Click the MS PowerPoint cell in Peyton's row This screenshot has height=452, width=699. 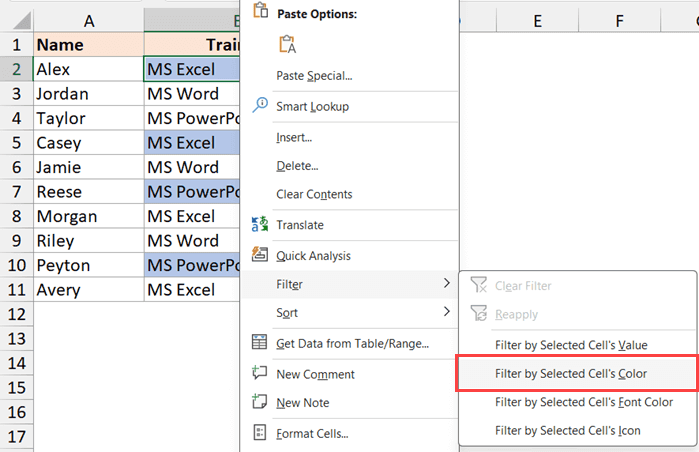click(x=192, y=265)
